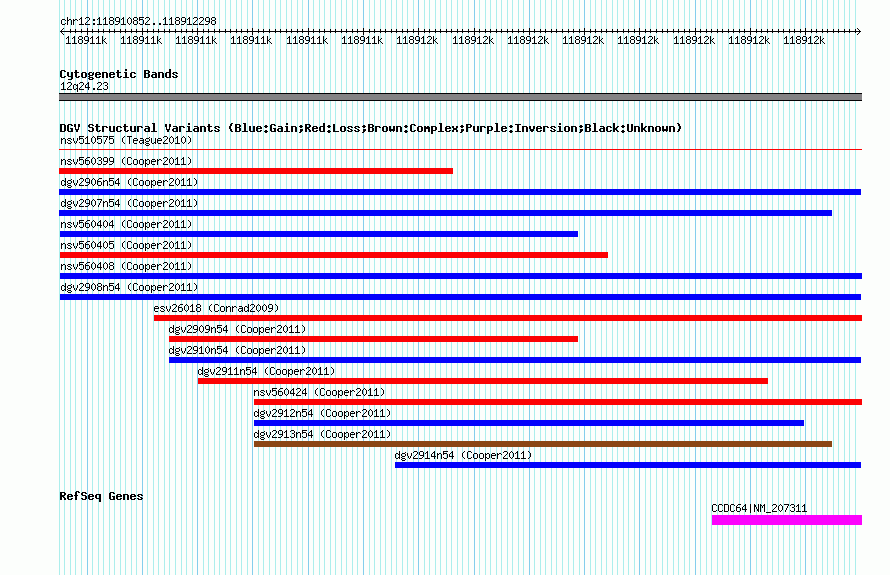
Task: Click the nsv560399 (Cooper2011) label
Action: pos(126,161)
